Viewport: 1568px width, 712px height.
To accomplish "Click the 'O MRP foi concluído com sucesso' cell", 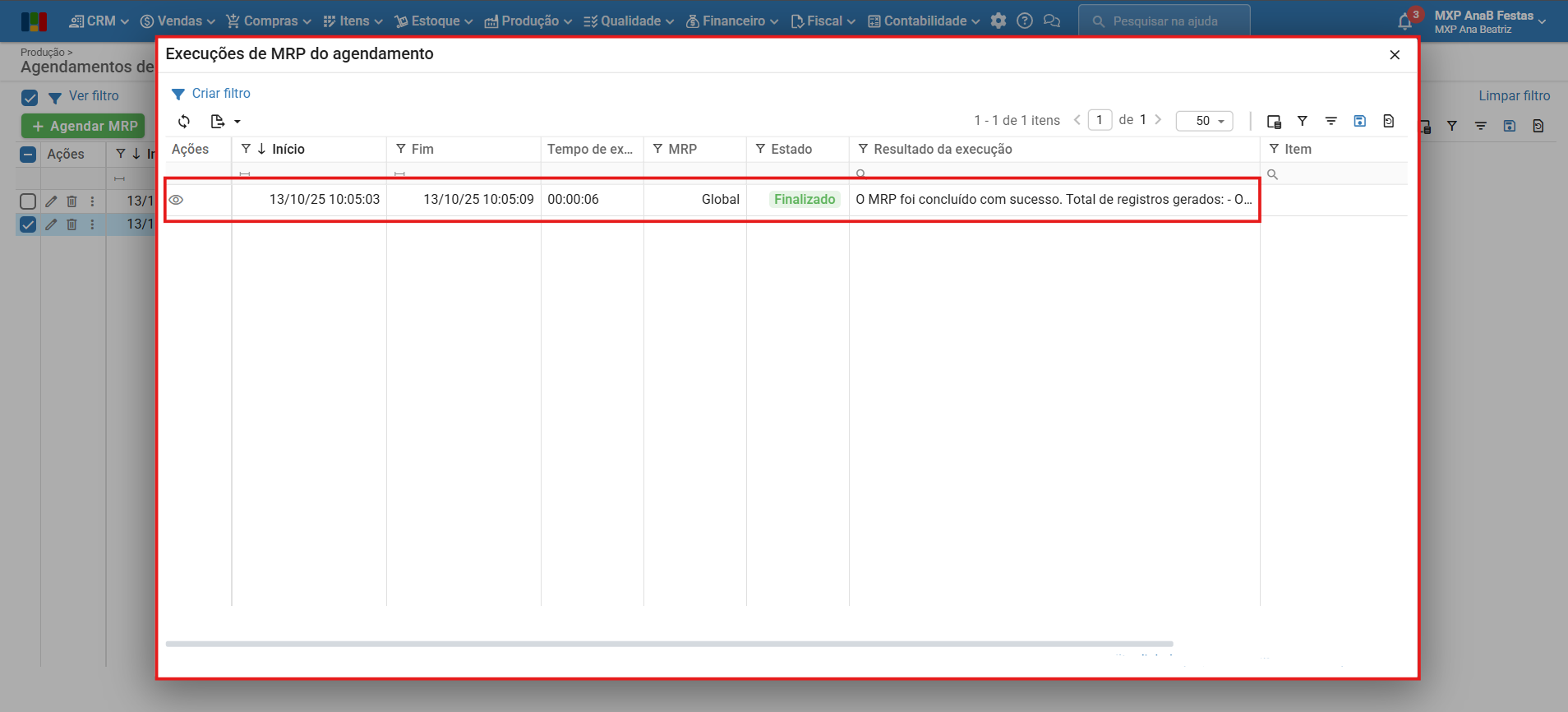I will [1054, 200].
